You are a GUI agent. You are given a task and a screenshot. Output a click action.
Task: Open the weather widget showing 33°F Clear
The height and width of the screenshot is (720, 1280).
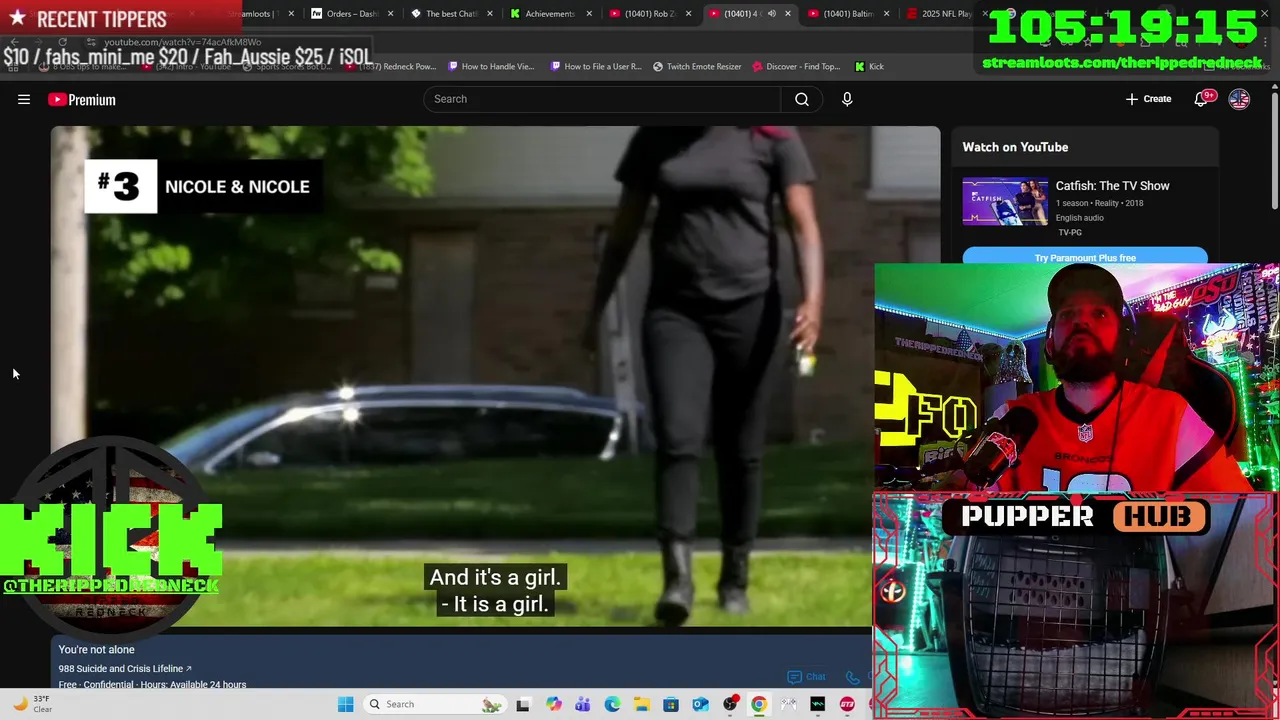32,704
